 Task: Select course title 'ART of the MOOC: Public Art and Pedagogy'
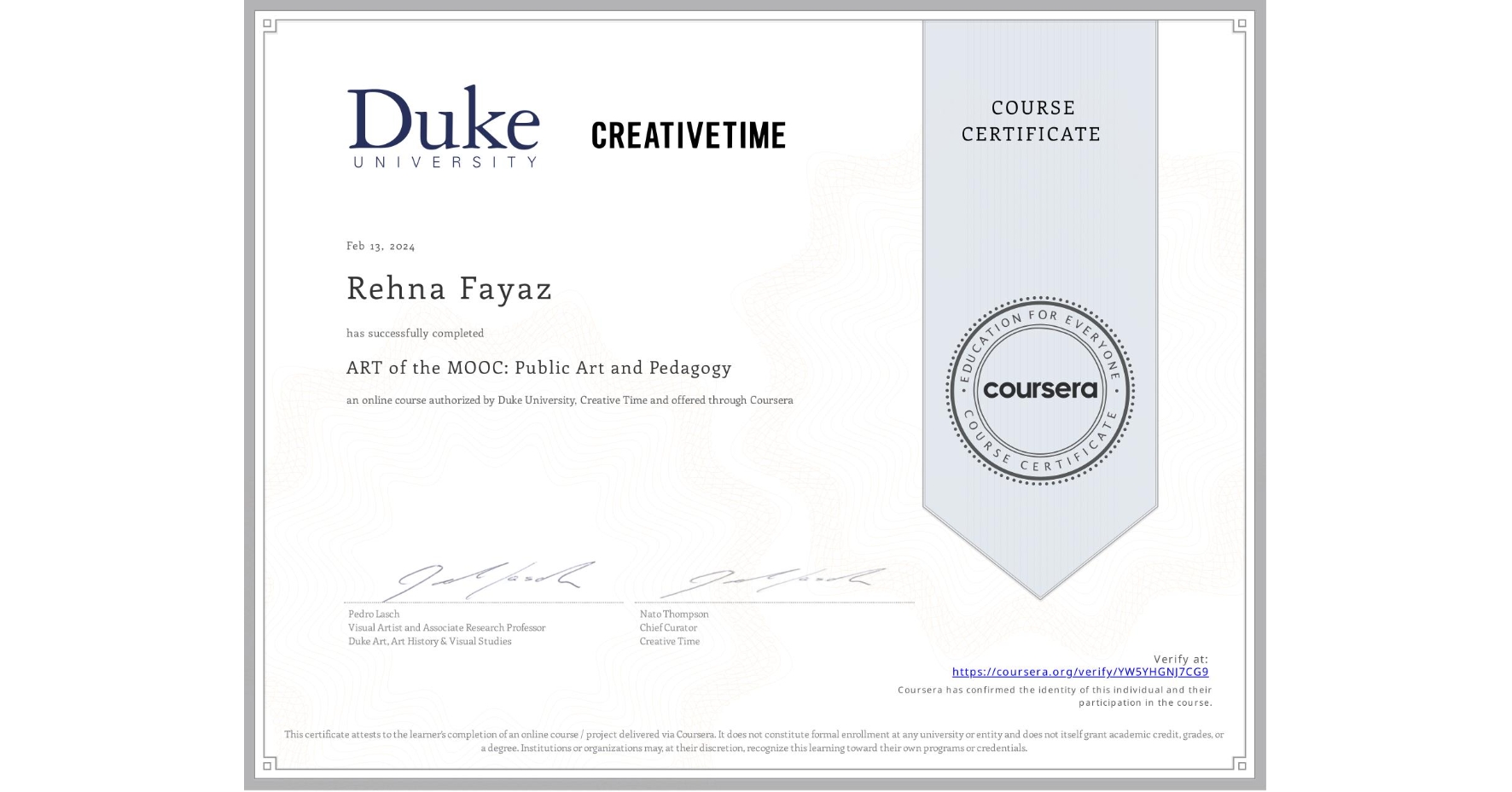[539, 368]
